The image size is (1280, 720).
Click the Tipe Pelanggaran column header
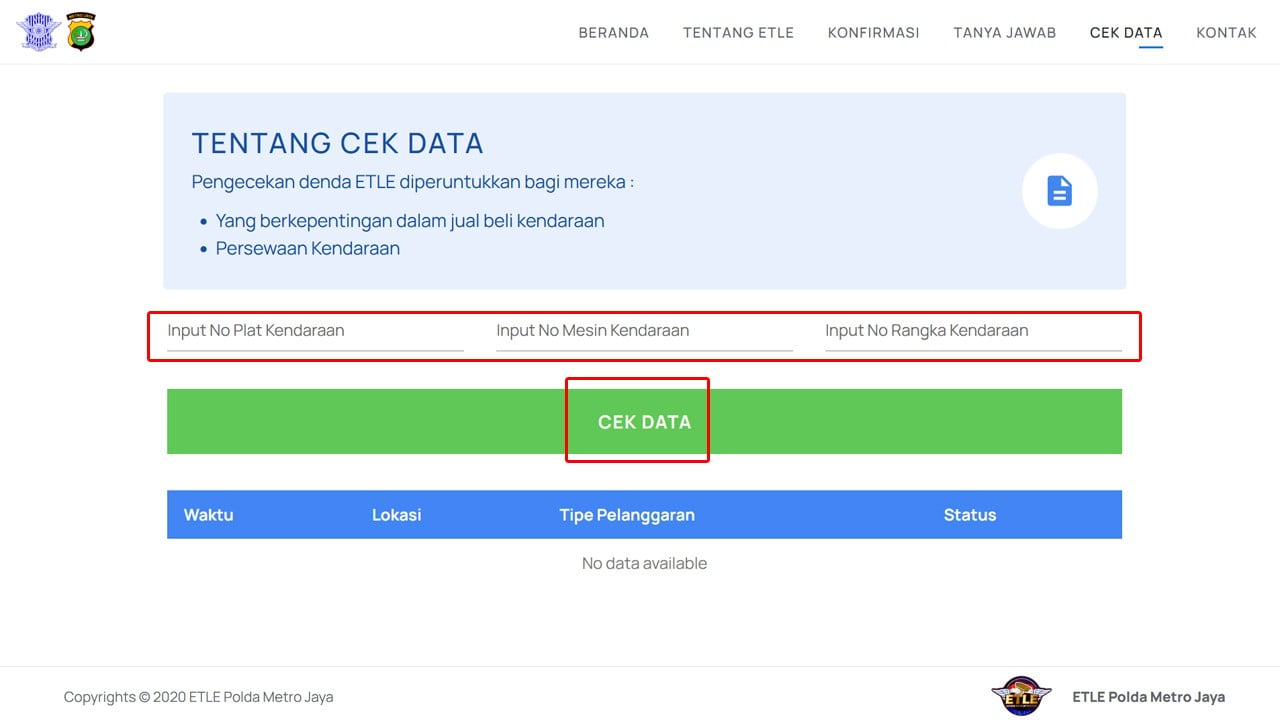click(x=627, y=515)
